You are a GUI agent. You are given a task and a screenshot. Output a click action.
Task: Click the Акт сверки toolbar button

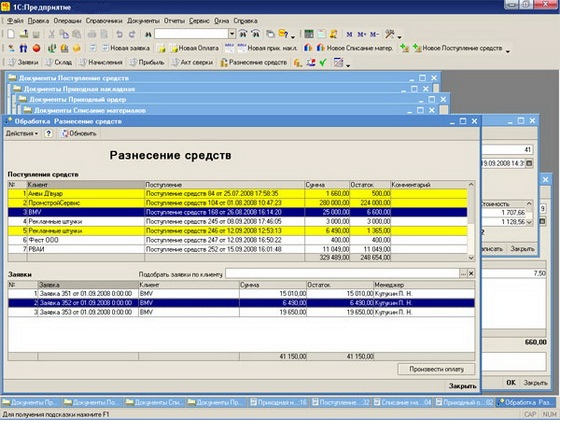pos(192,62)
